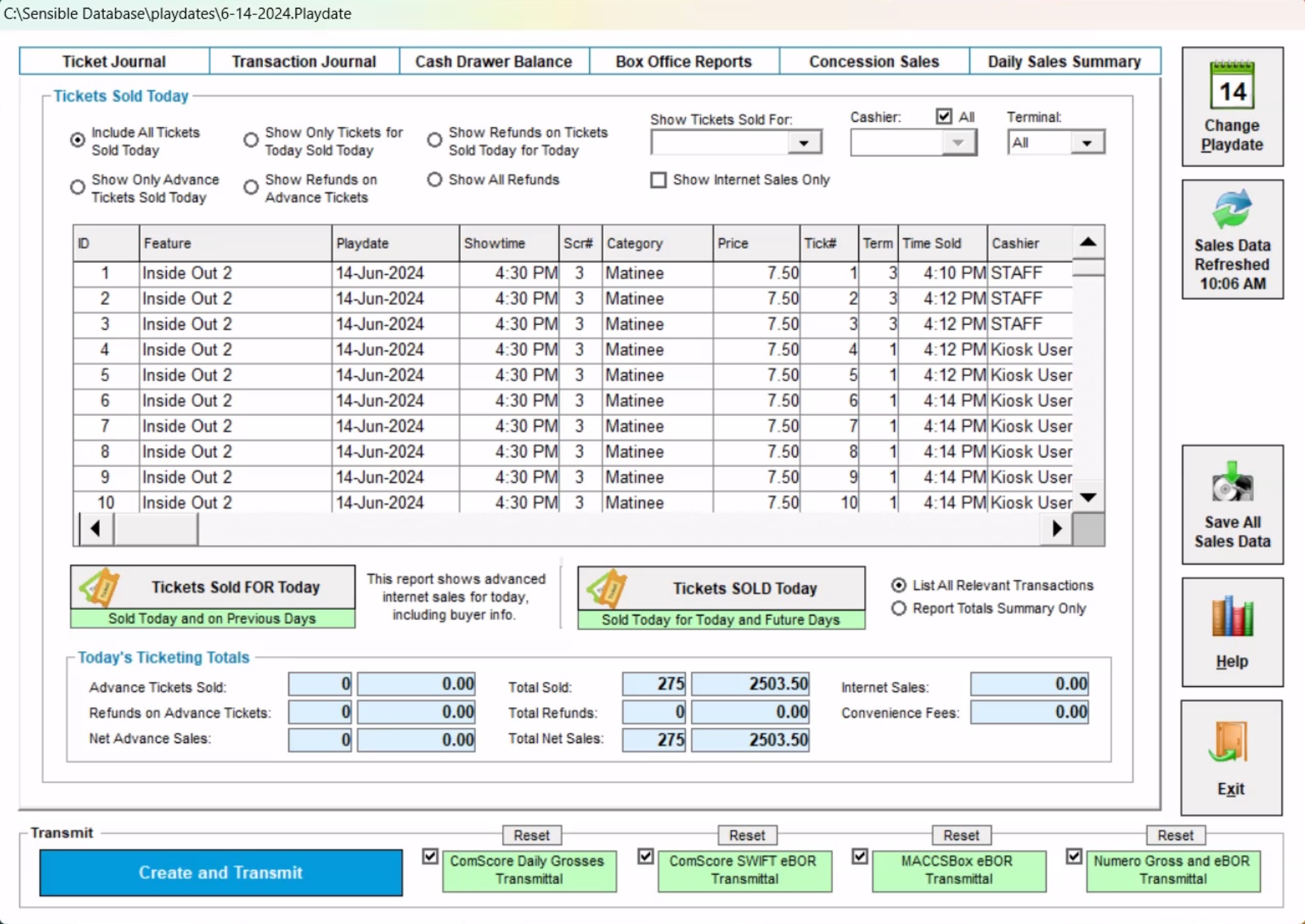The image size is (1305, 924).
Task: Click the Sales Data Refreshed arrows icon
Action: tap(1232, 209)
